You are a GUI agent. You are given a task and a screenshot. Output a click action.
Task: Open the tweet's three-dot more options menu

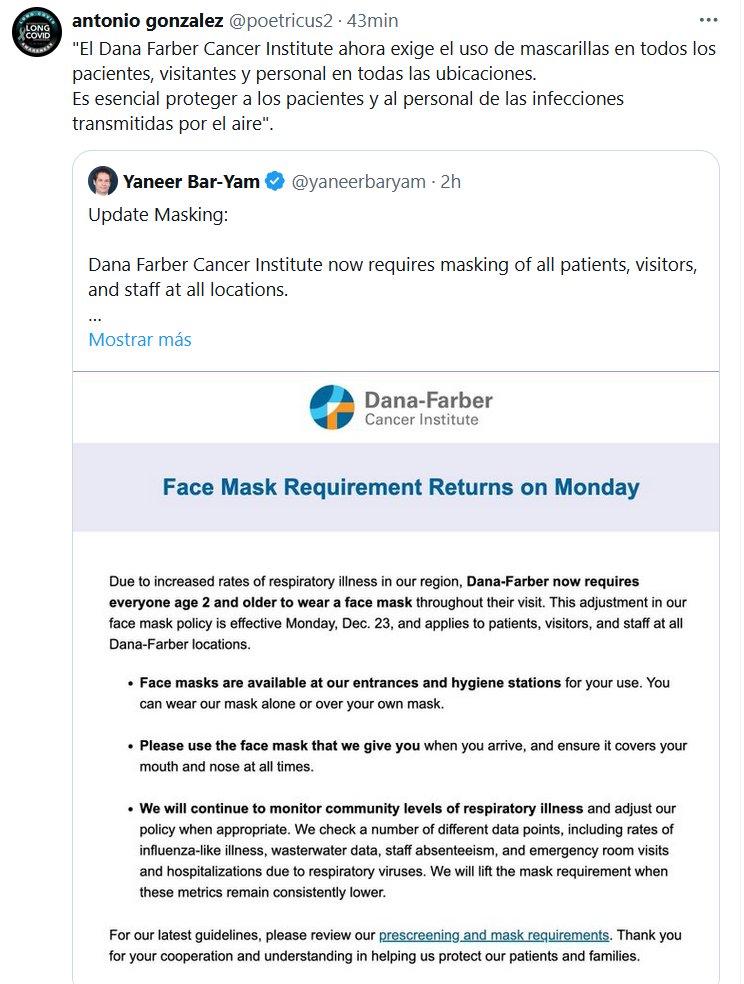point(708,20)
